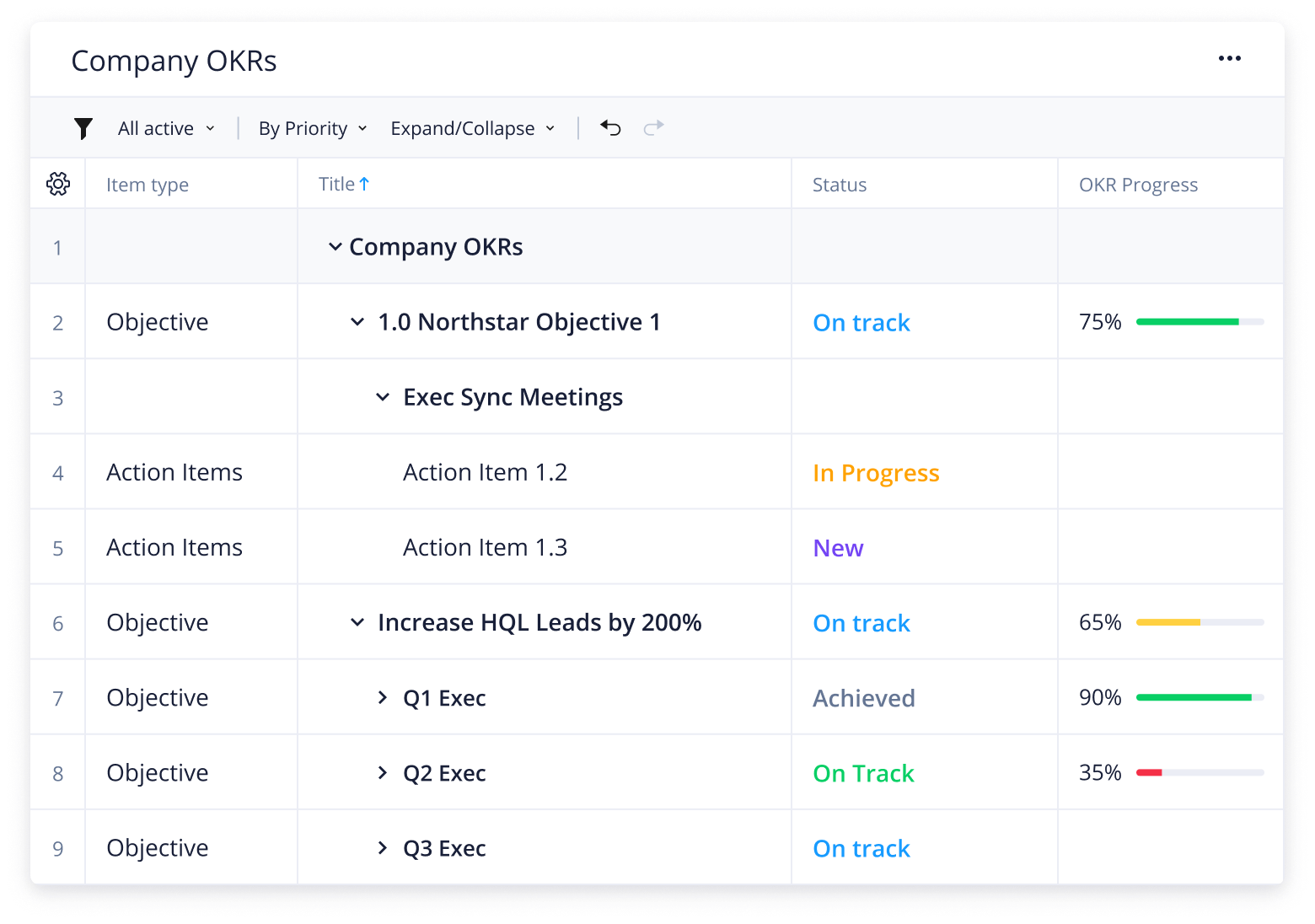Open the By Priority dropdown
Viewport: 1315px width, 924px height.
313,128
